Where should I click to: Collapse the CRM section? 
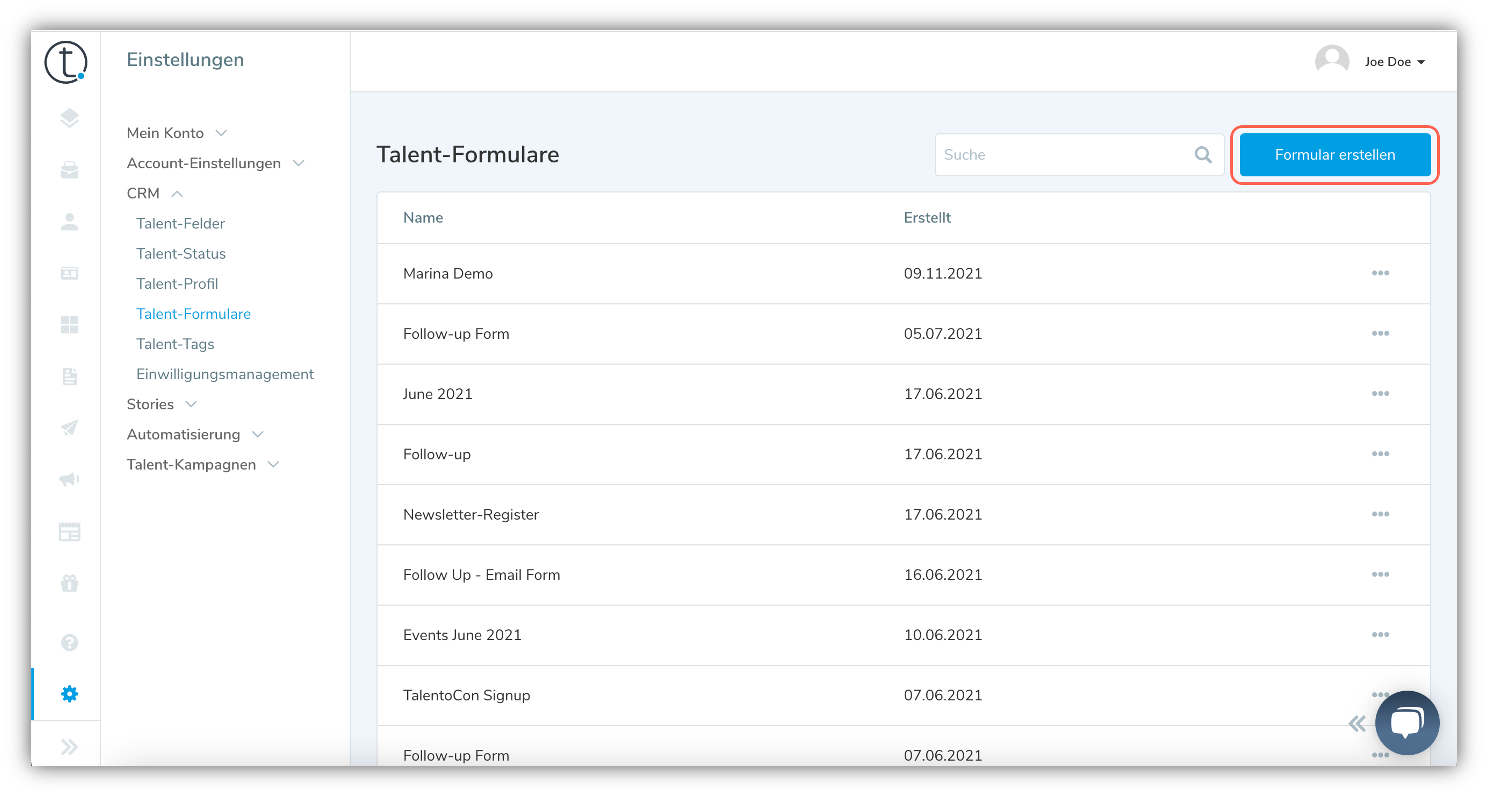click(155, 193)
